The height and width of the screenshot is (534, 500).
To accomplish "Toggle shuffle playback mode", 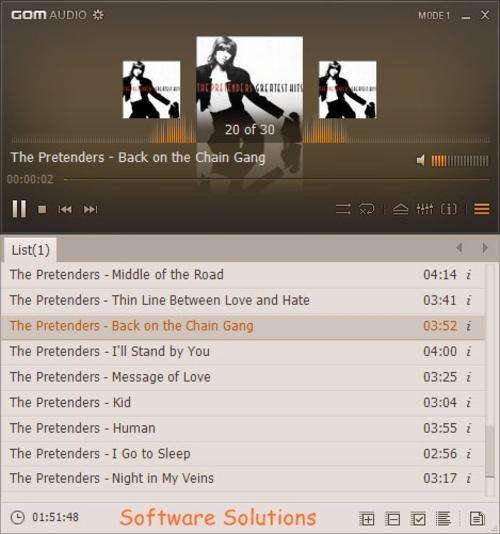I will [x=343, y=209].
